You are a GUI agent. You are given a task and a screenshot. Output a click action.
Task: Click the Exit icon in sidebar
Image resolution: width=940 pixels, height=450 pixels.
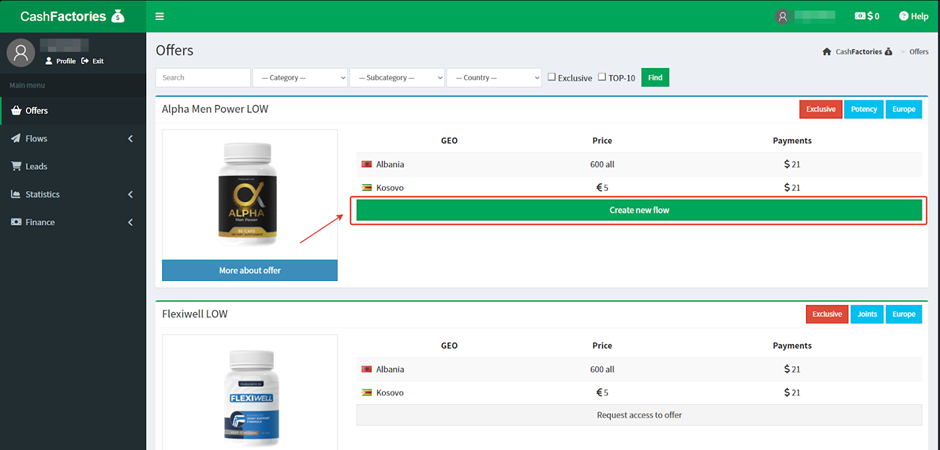coord(85,61)
